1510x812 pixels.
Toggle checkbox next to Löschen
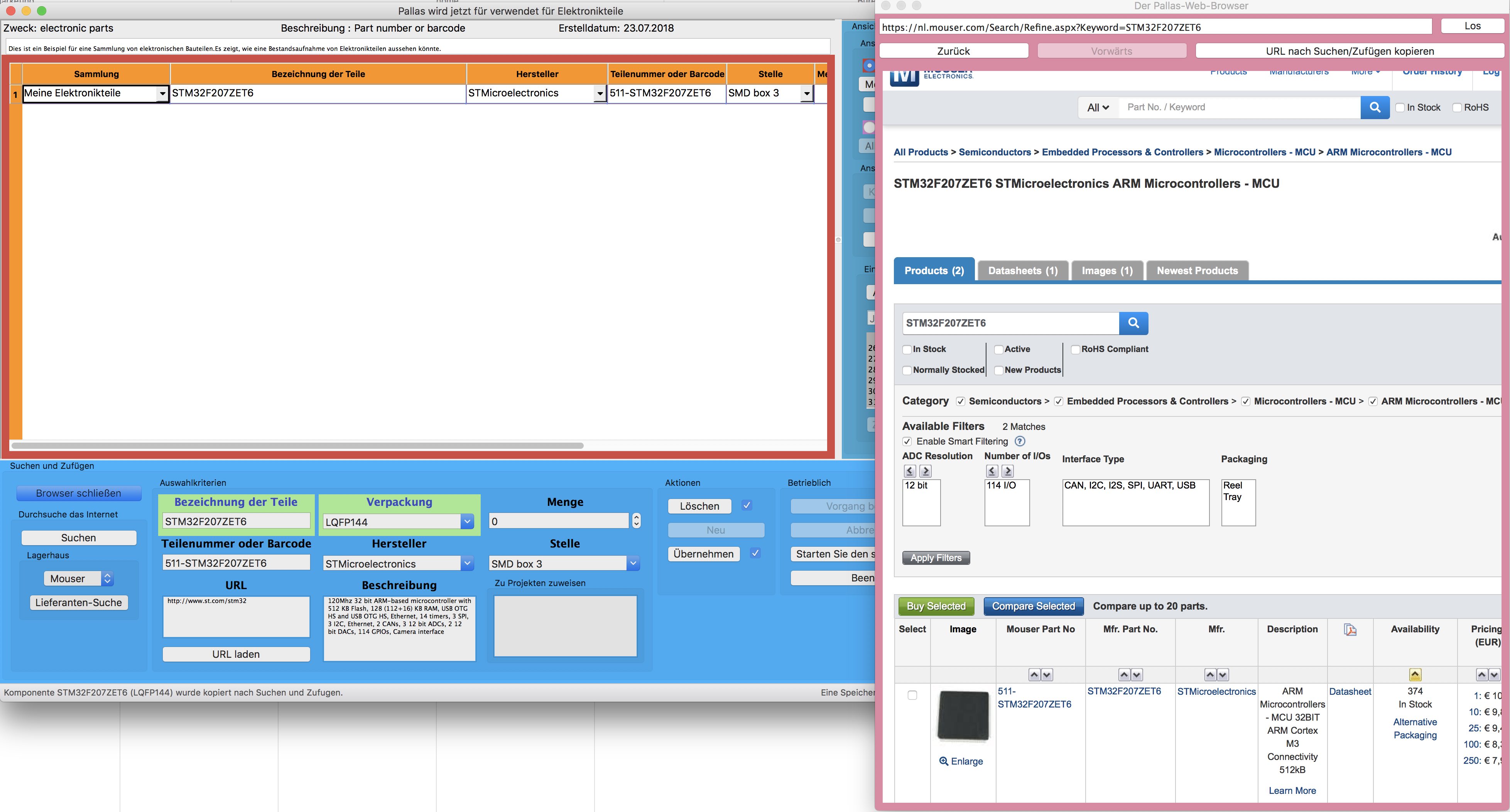point(747,505)
